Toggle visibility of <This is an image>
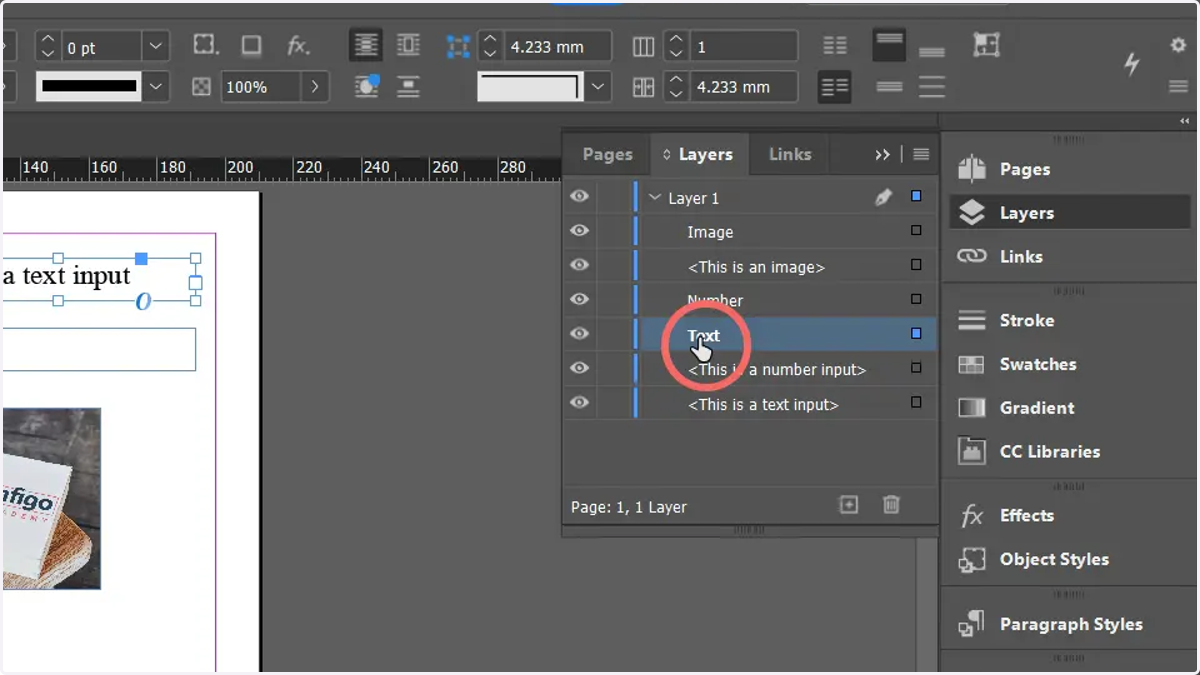This screenshot has width=1200, height=675. 579,265
